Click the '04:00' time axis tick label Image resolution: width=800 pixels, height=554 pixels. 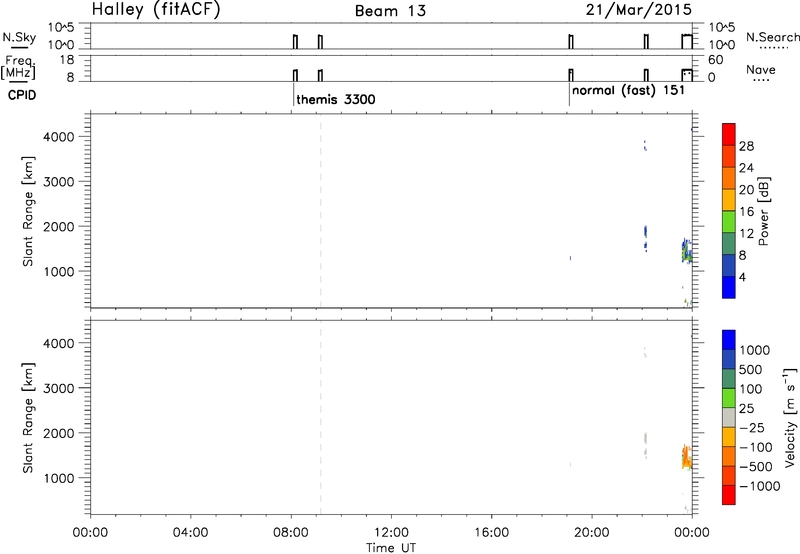coord(191,533)
